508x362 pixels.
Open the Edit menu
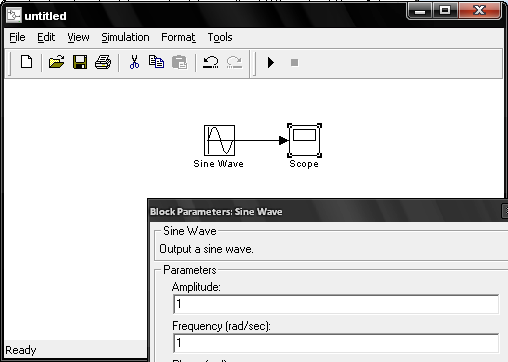coord(46,37)
